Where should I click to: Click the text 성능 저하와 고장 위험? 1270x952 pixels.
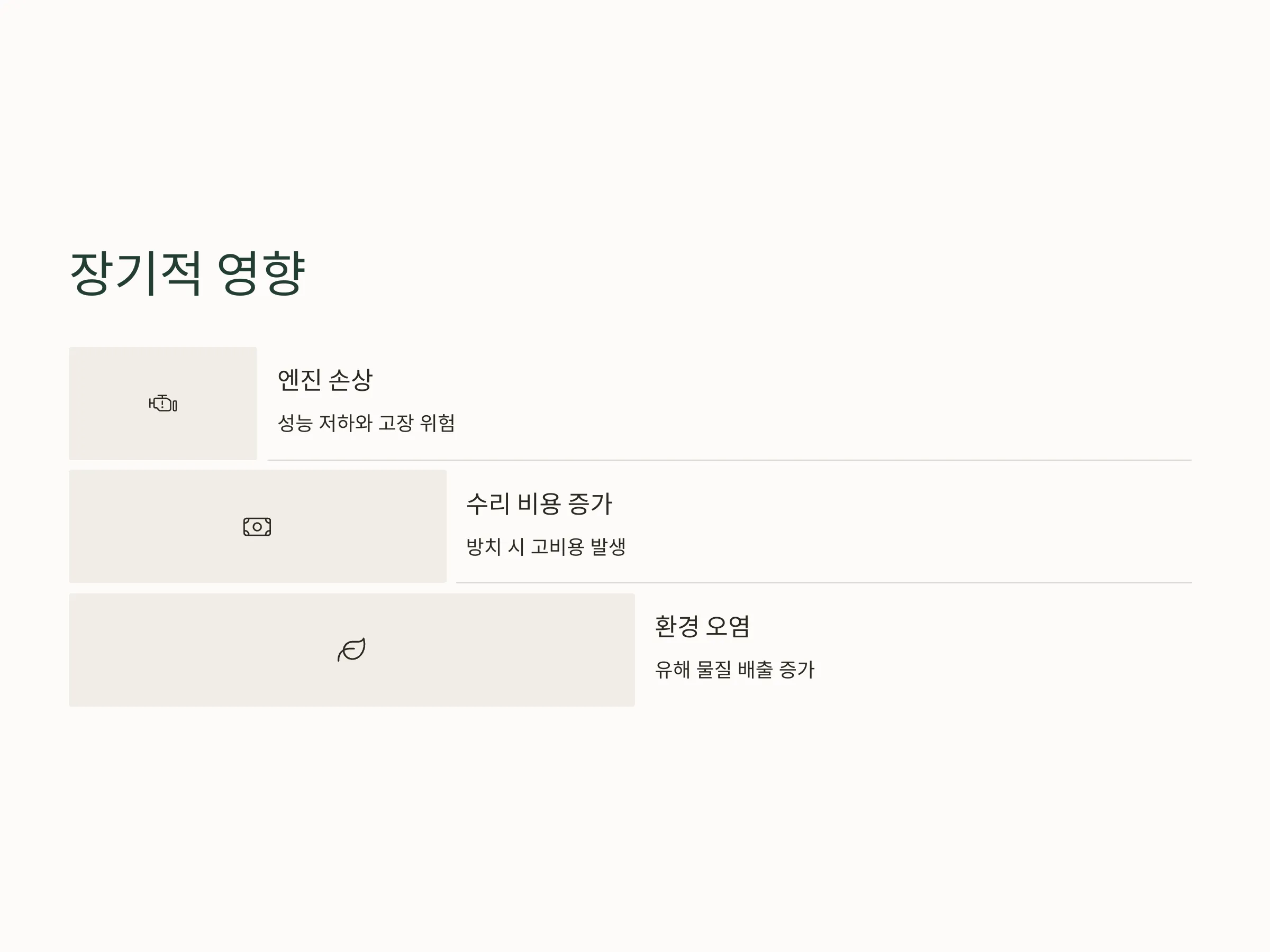pos(366,423)
